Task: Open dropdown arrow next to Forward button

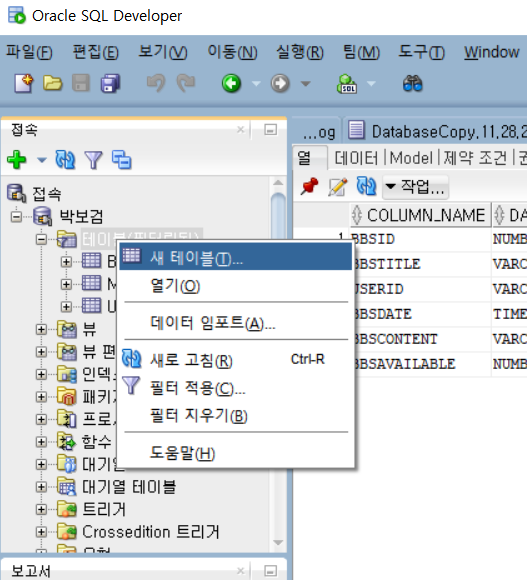Action: (305, 84)
